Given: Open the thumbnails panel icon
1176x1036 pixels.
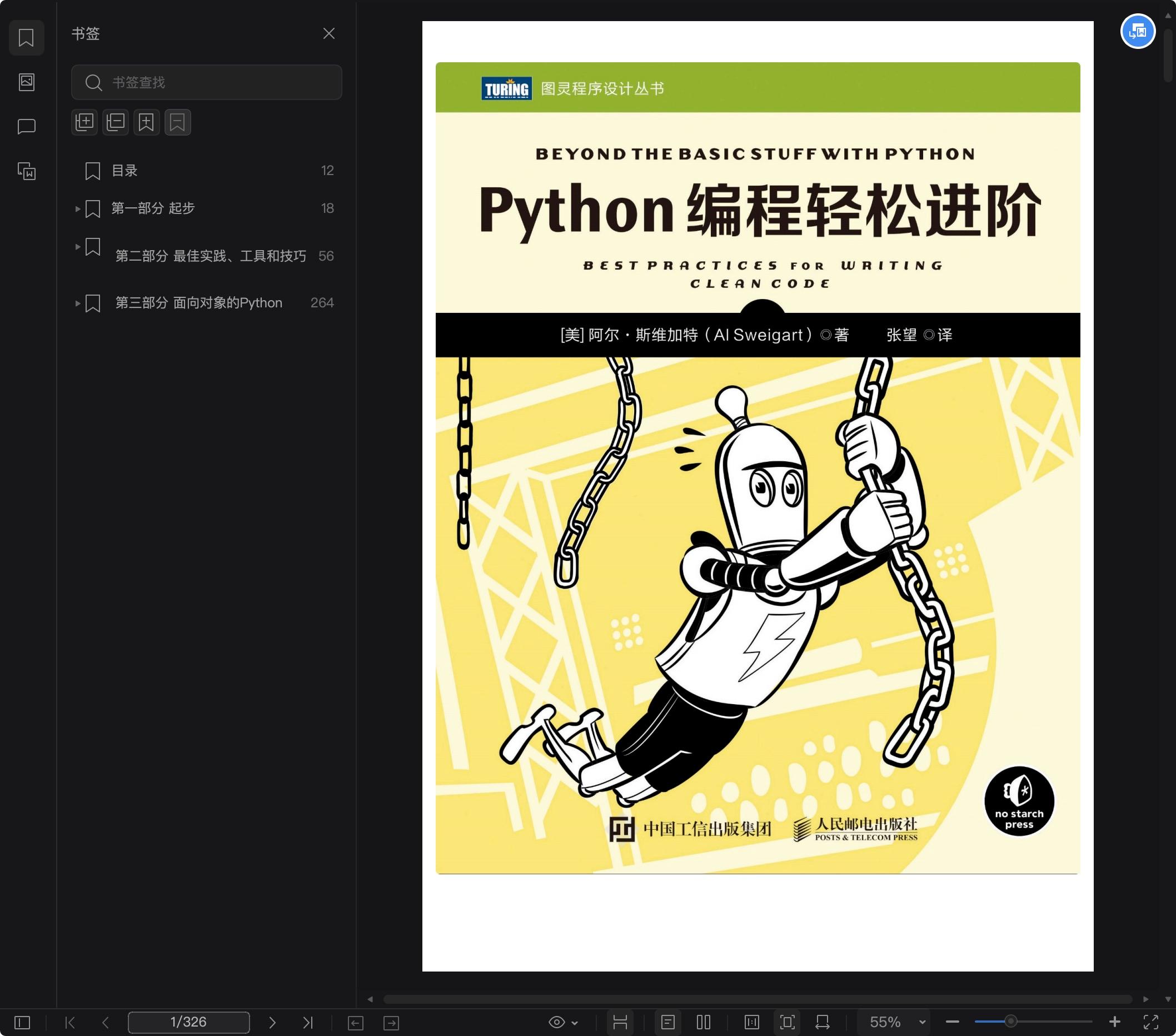Looking at the screenshot, I should 27,82.
